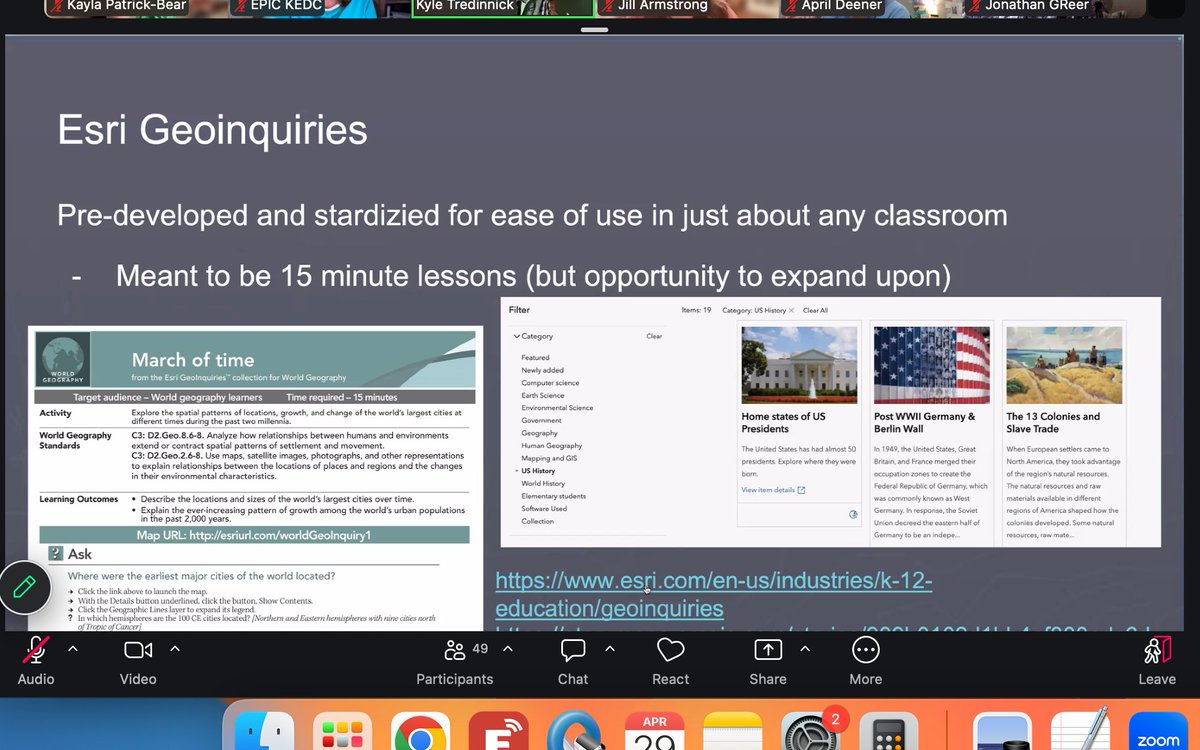Open Calendar app showing APR 29
This screenshot has height=750, width=1200.
[655, 732]
